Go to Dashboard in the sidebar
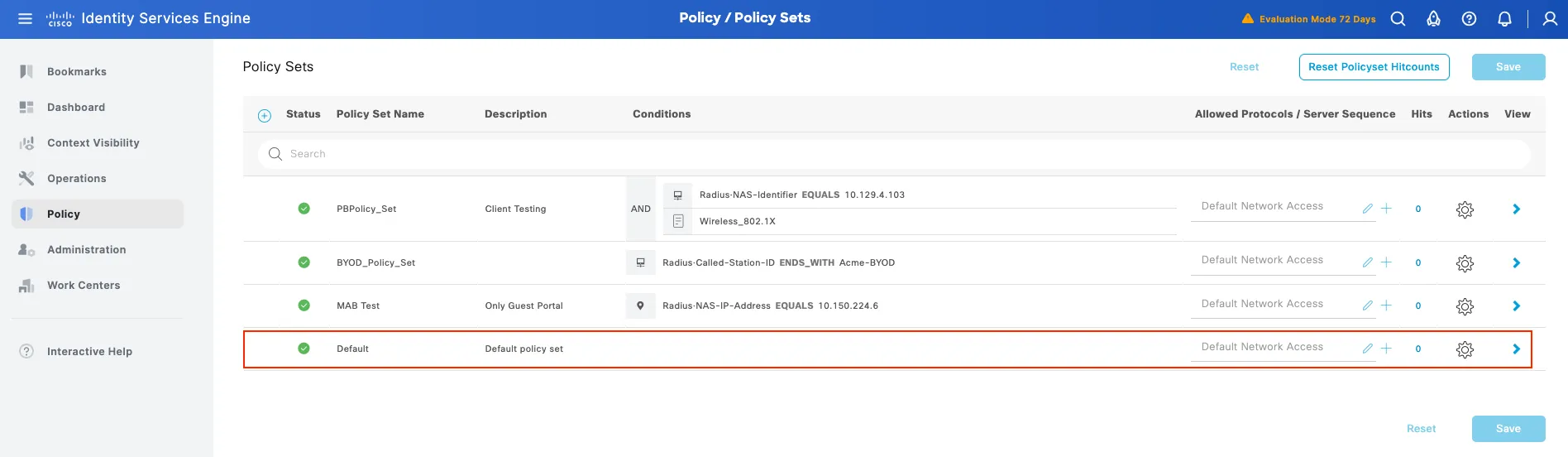This screenshot has height=457, width=1568. [x=98, y=107]
